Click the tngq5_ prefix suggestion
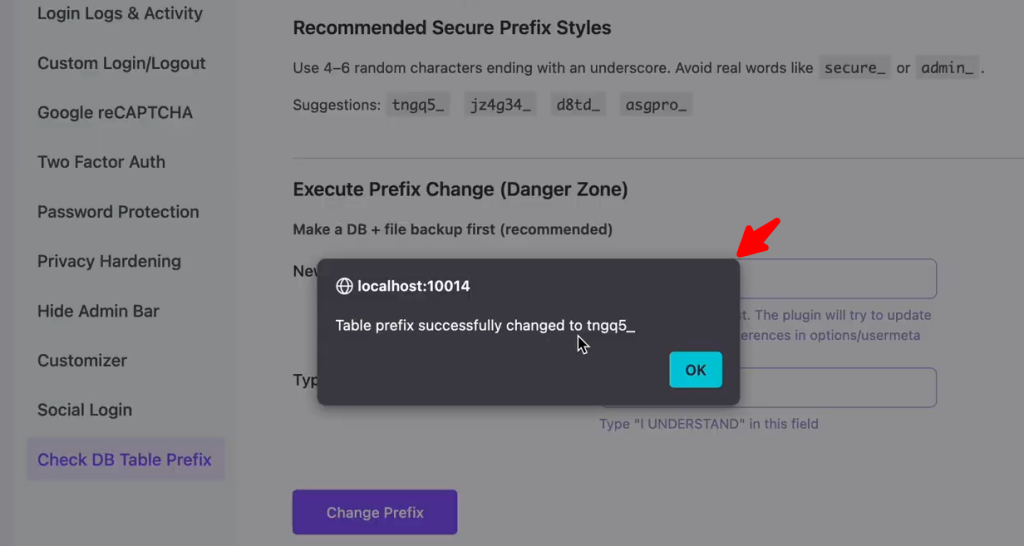This screenshot has width=1024, height=546. tap(419, 105)
